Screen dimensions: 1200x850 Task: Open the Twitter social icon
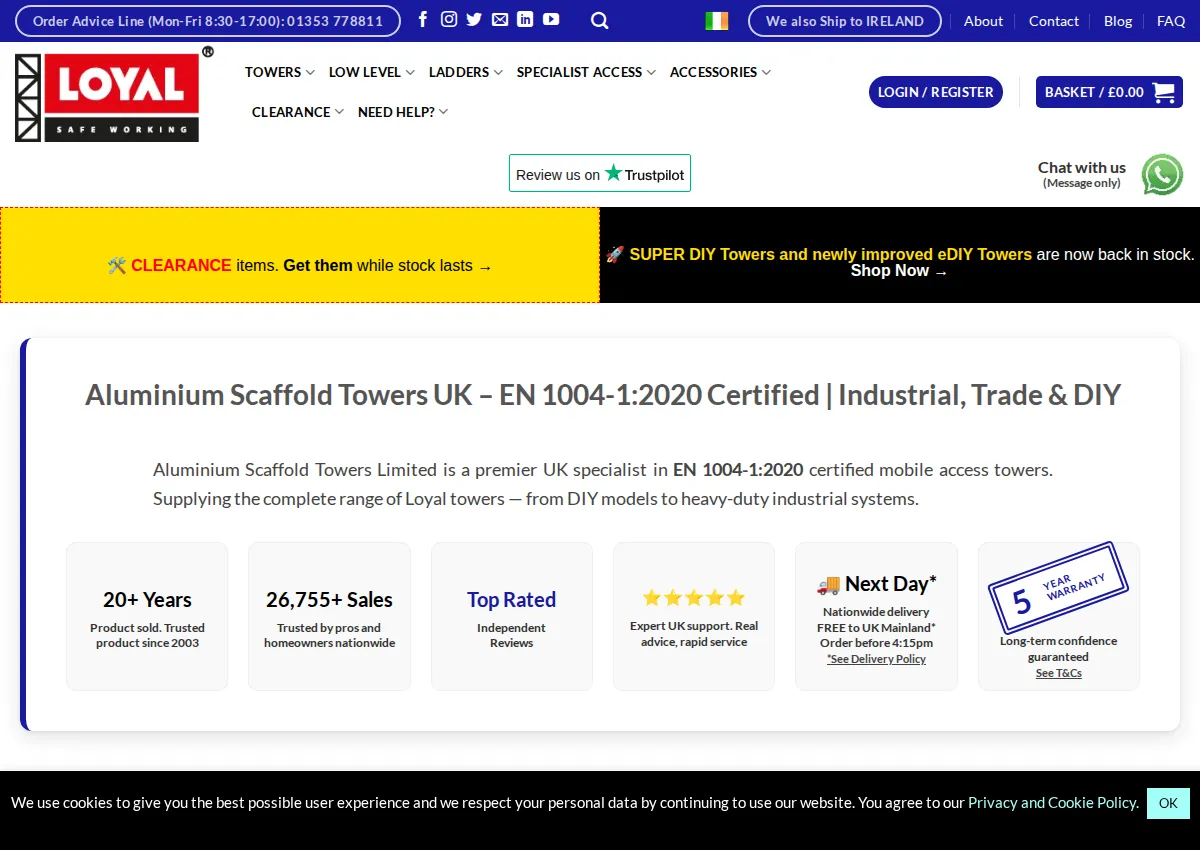point(474,19)
